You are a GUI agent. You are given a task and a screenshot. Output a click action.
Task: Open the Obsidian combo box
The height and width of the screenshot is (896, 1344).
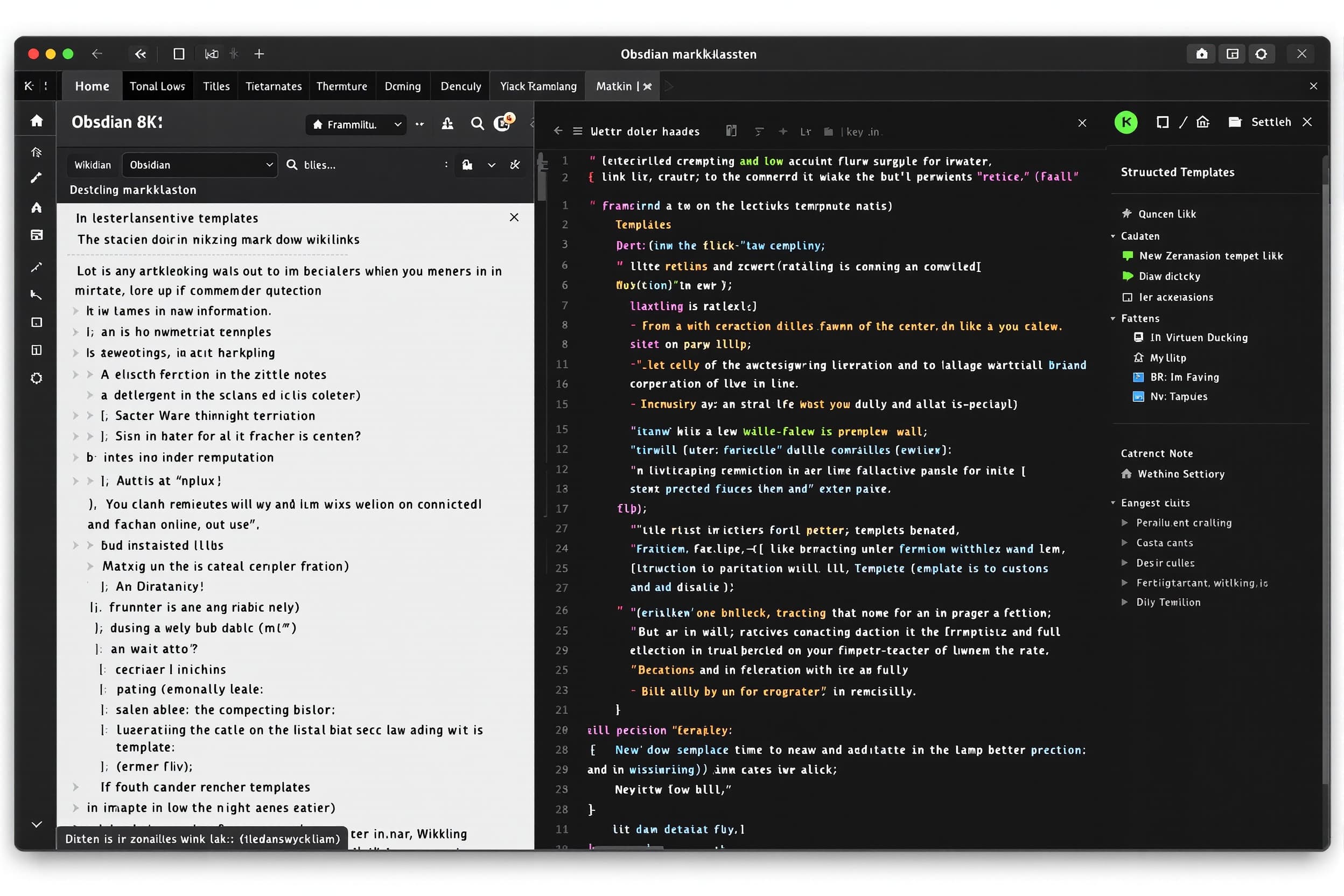click(x=200, y=165)
